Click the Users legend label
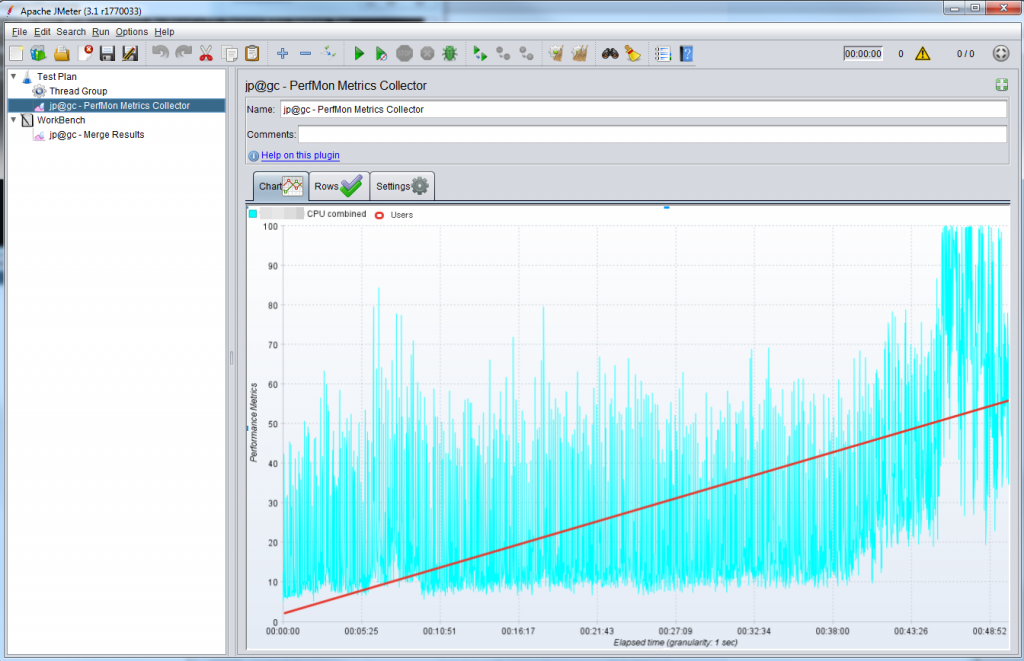 pyautogui.click(x=402, y=215)
